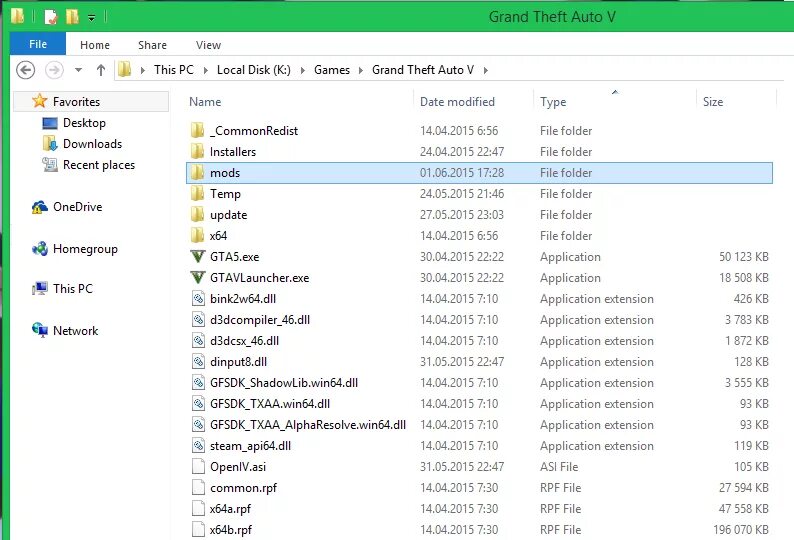Click the GFSDK_TXAA.win64.dll file icon

198,404
